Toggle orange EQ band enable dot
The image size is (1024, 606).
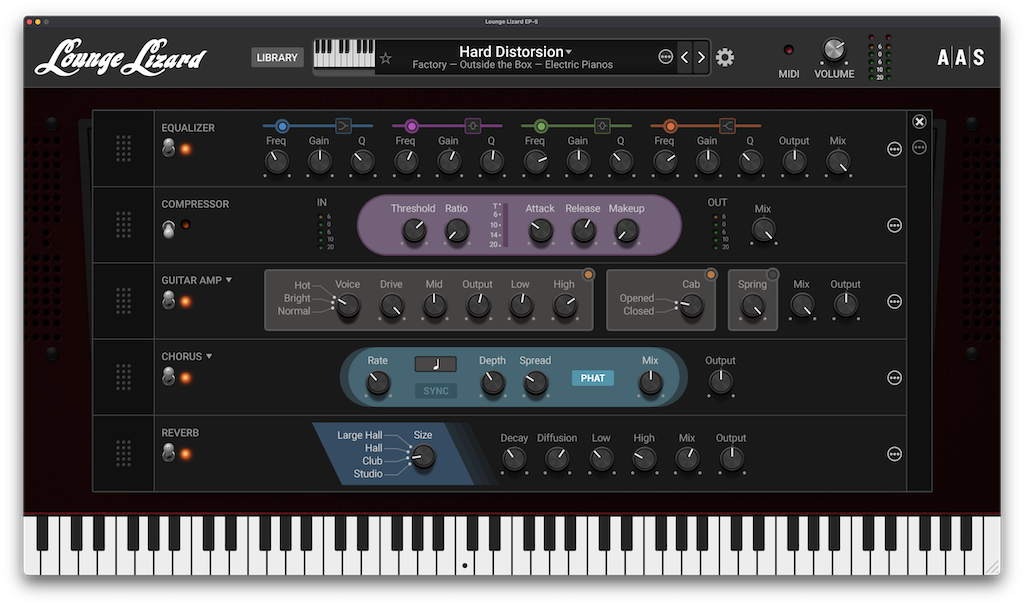tap(670, 126)
